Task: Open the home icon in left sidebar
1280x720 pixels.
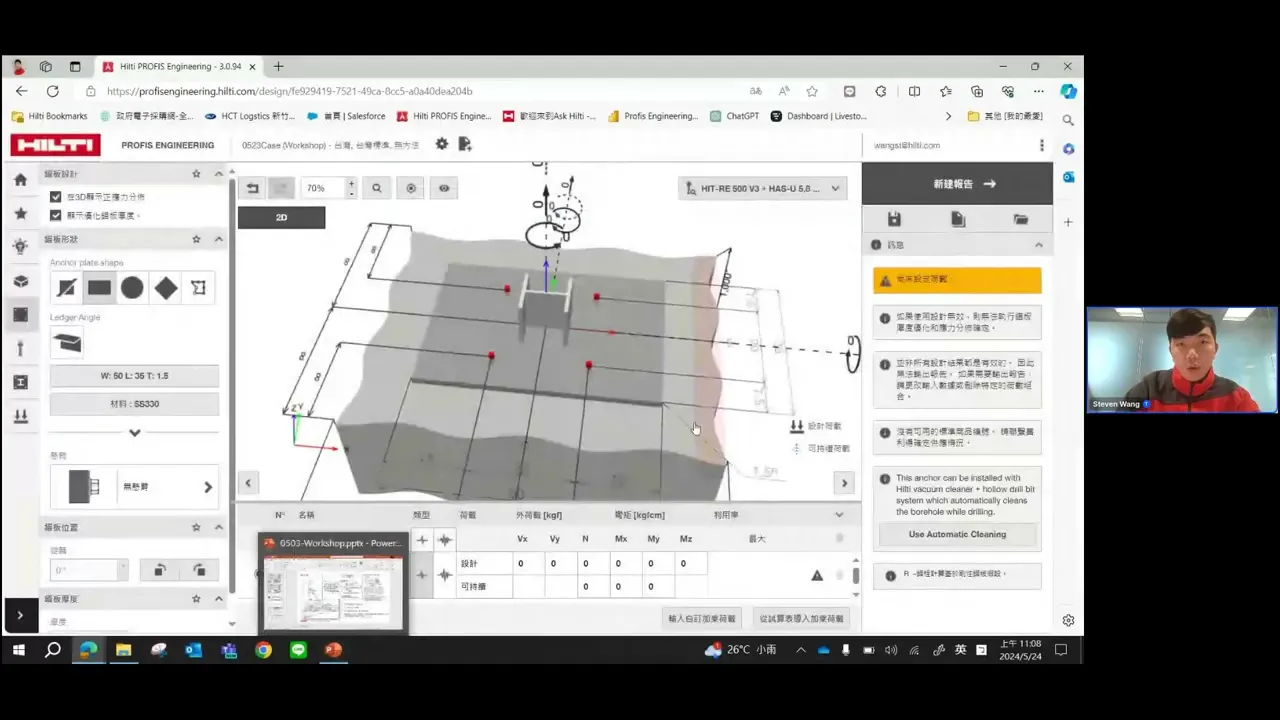Action: (x=20, y=180)
